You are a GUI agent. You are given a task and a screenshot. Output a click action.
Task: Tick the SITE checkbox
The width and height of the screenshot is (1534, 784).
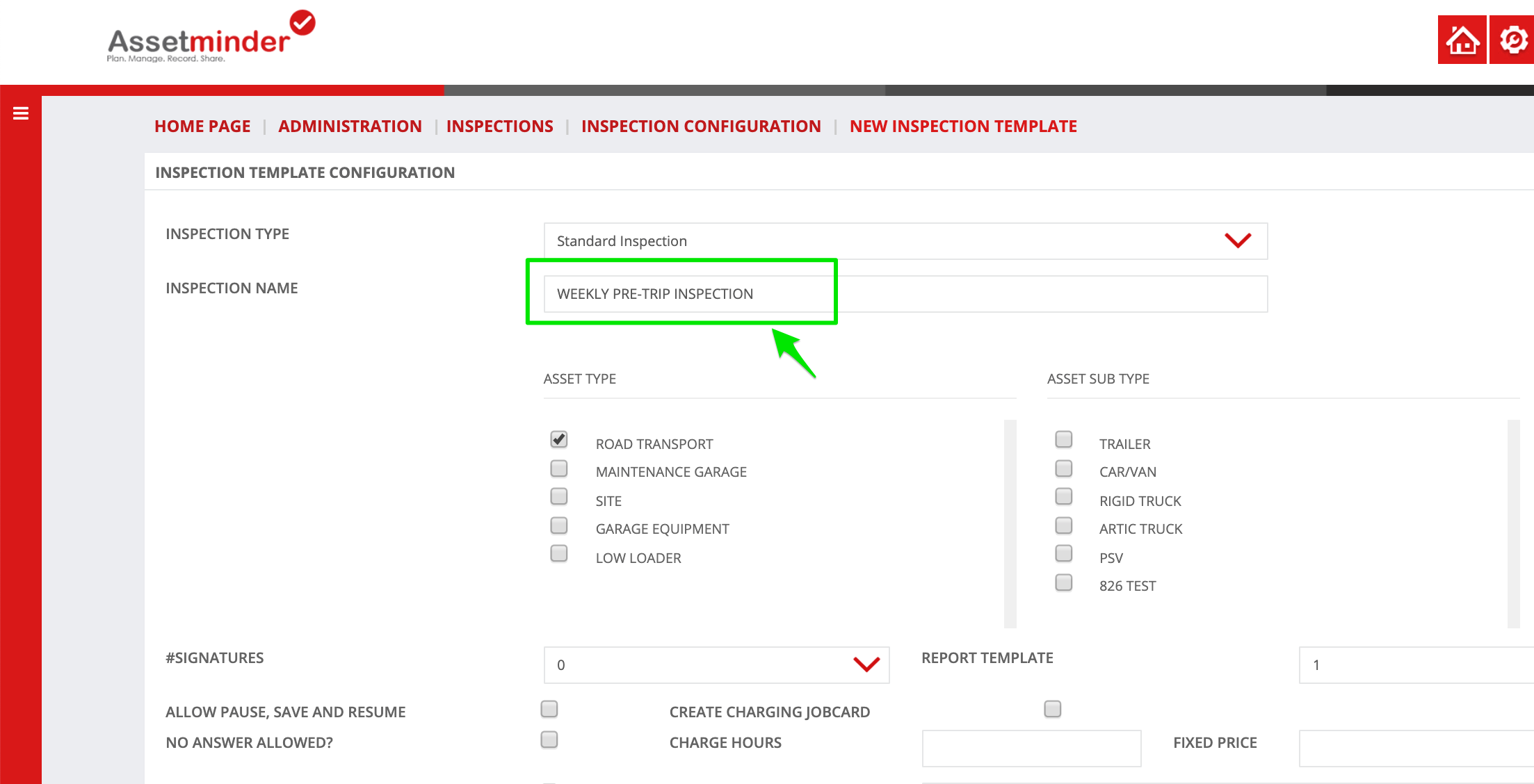(559, 496)
